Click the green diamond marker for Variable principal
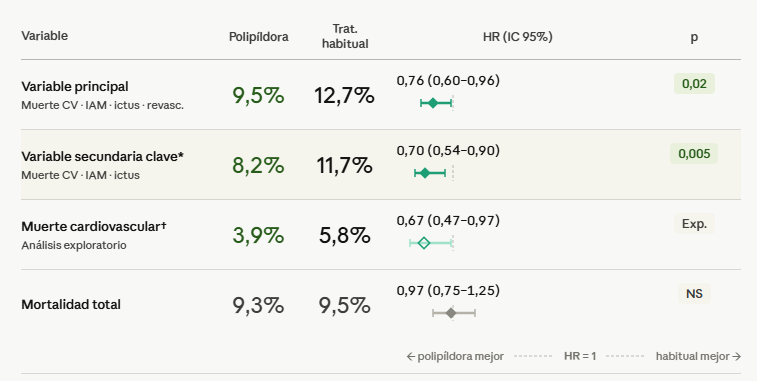 pos(433,103)
